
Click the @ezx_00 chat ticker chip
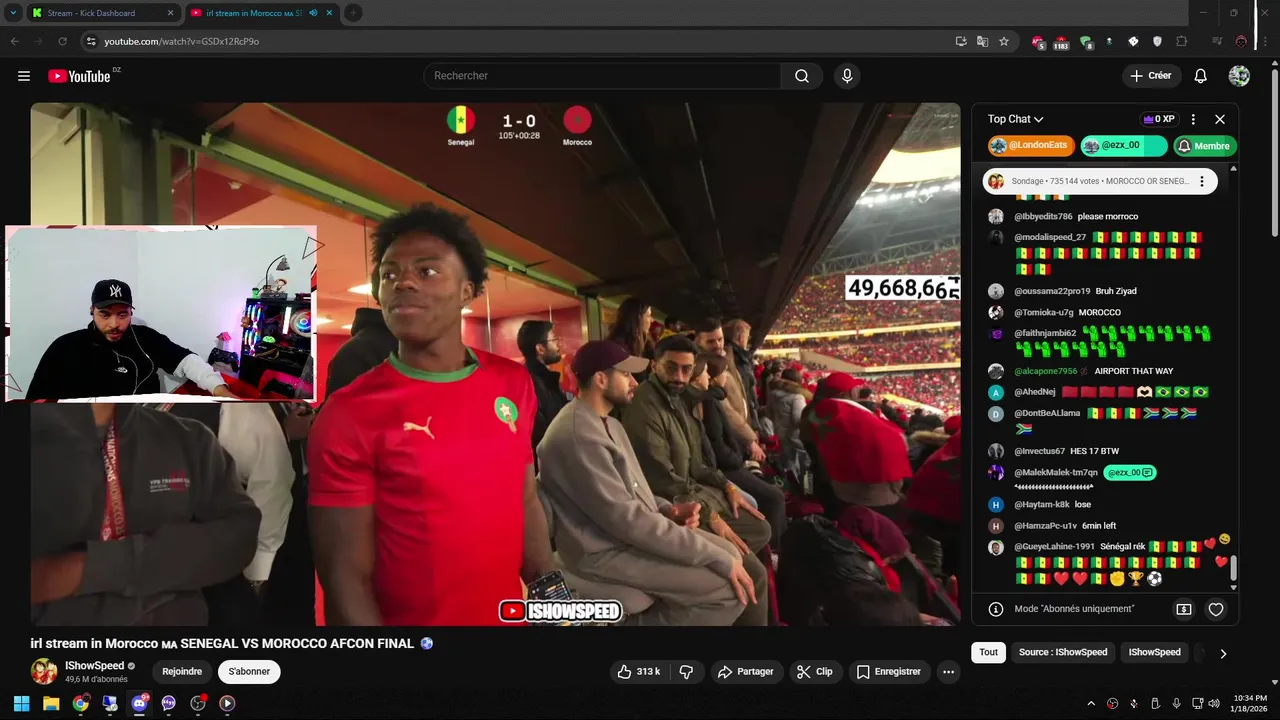point(1123,146)
